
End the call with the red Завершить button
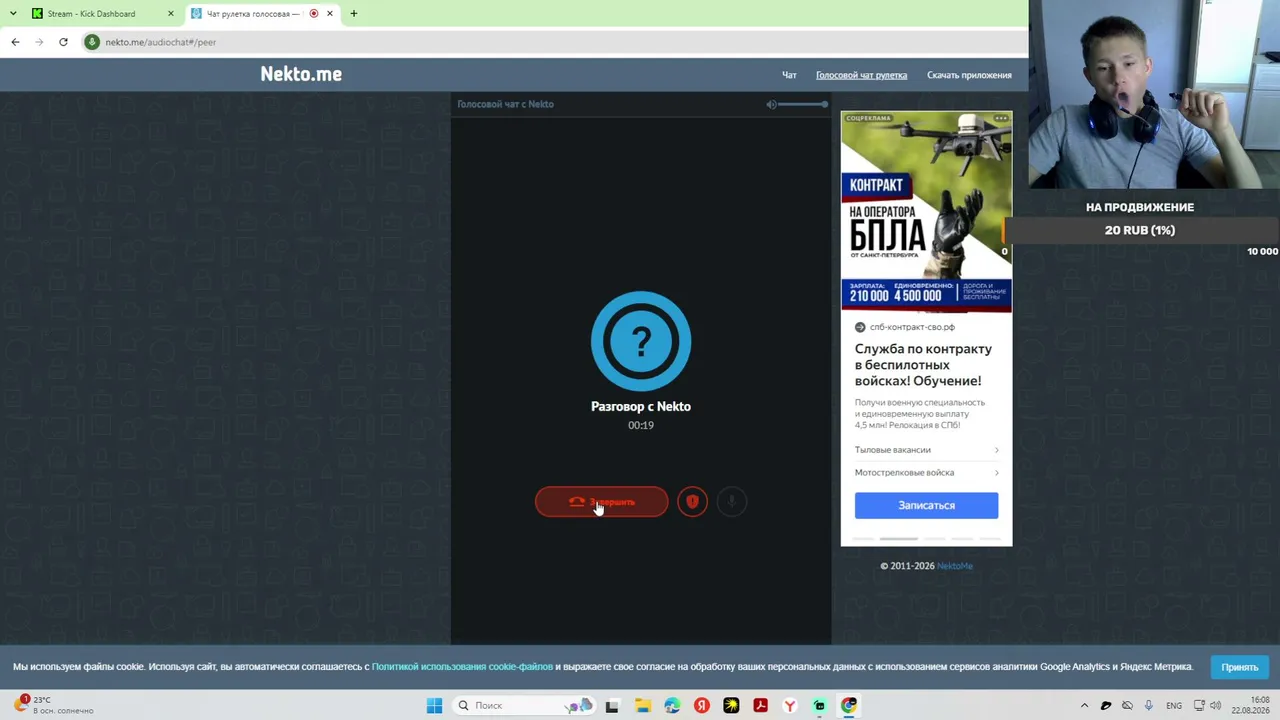click(601, 502)
